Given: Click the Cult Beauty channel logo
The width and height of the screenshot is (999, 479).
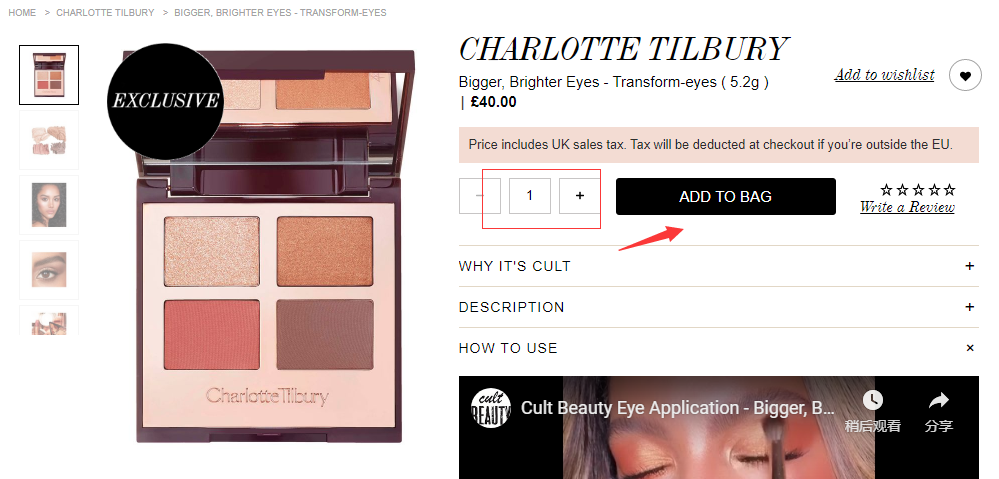Looking at the screenshot, I should coord(490,408).
